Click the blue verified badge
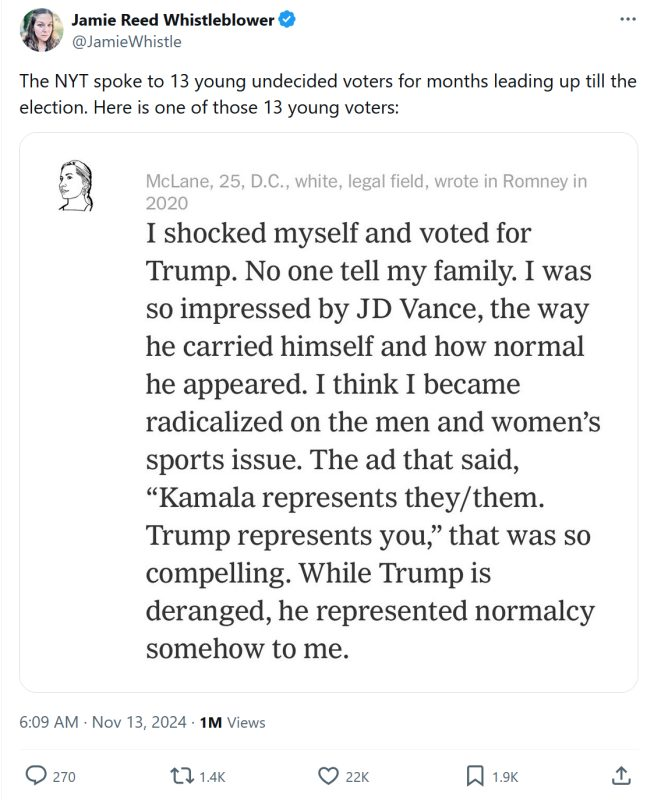The image size is (654, 800). click(286, 21)
